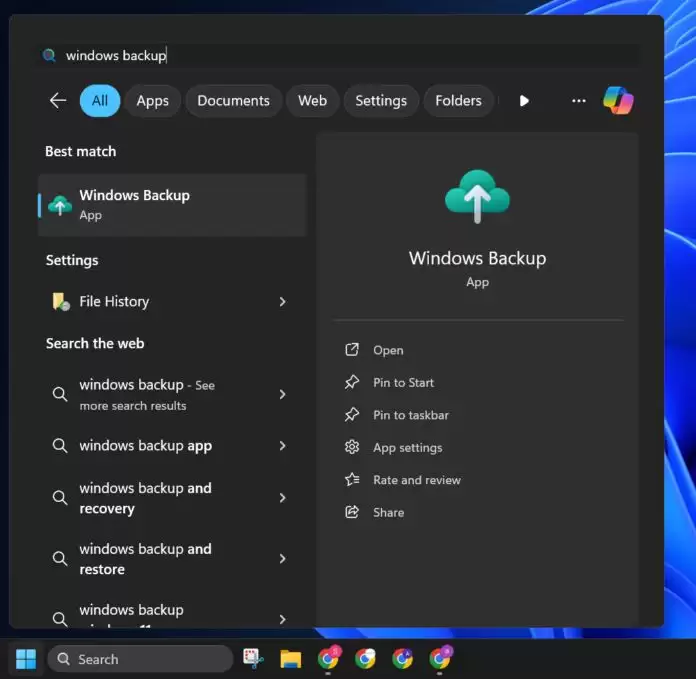Click the Pin to taskbar option
Screen dimensions: 696x679
click(410, 415)
